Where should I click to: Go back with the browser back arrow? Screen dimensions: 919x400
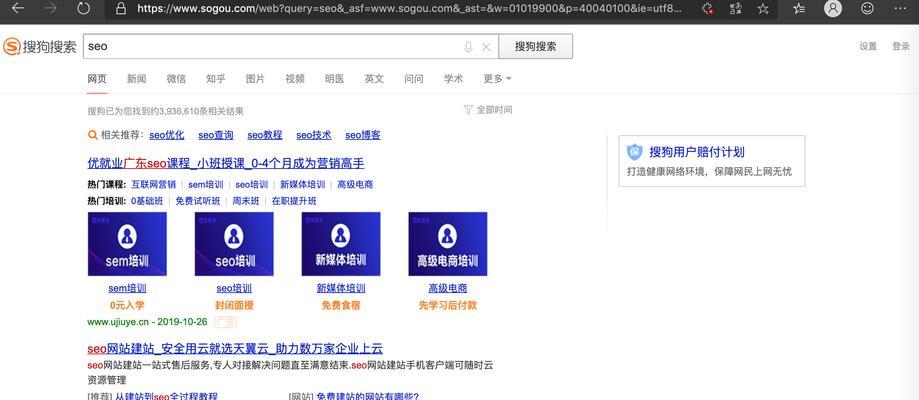[x=18, y=8]
